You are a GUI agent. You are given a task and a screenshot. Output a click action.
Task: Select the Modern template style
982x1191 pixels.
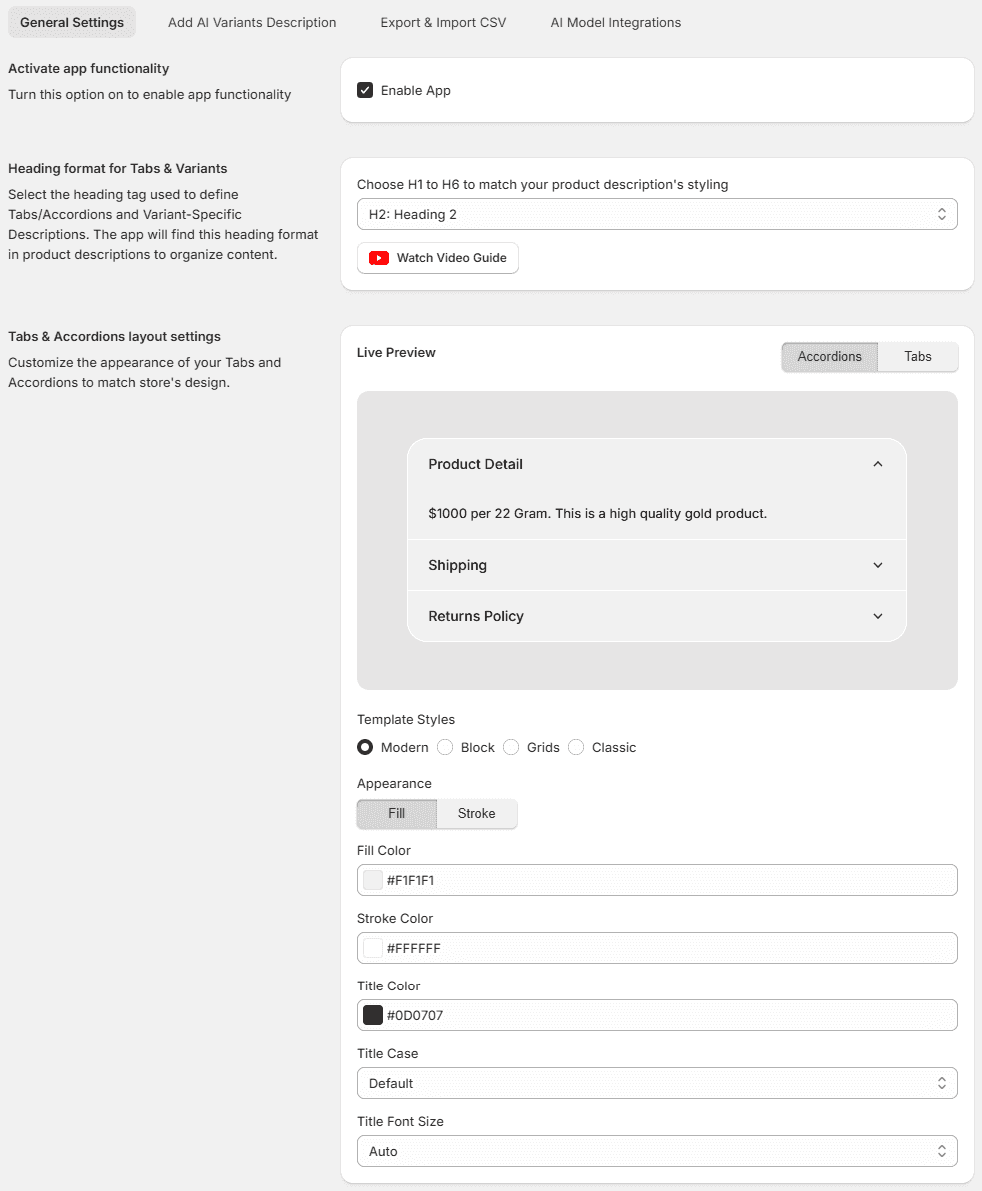[365, 747]
